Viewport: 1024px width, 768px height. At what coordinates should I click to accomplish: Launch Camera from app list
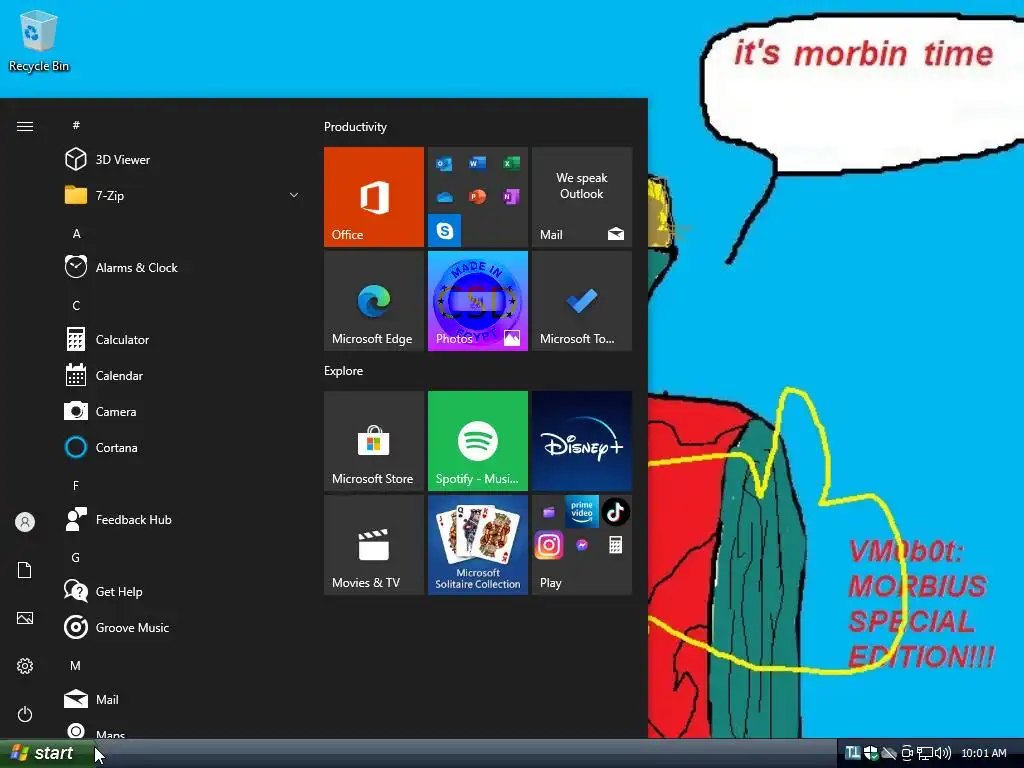183,411
